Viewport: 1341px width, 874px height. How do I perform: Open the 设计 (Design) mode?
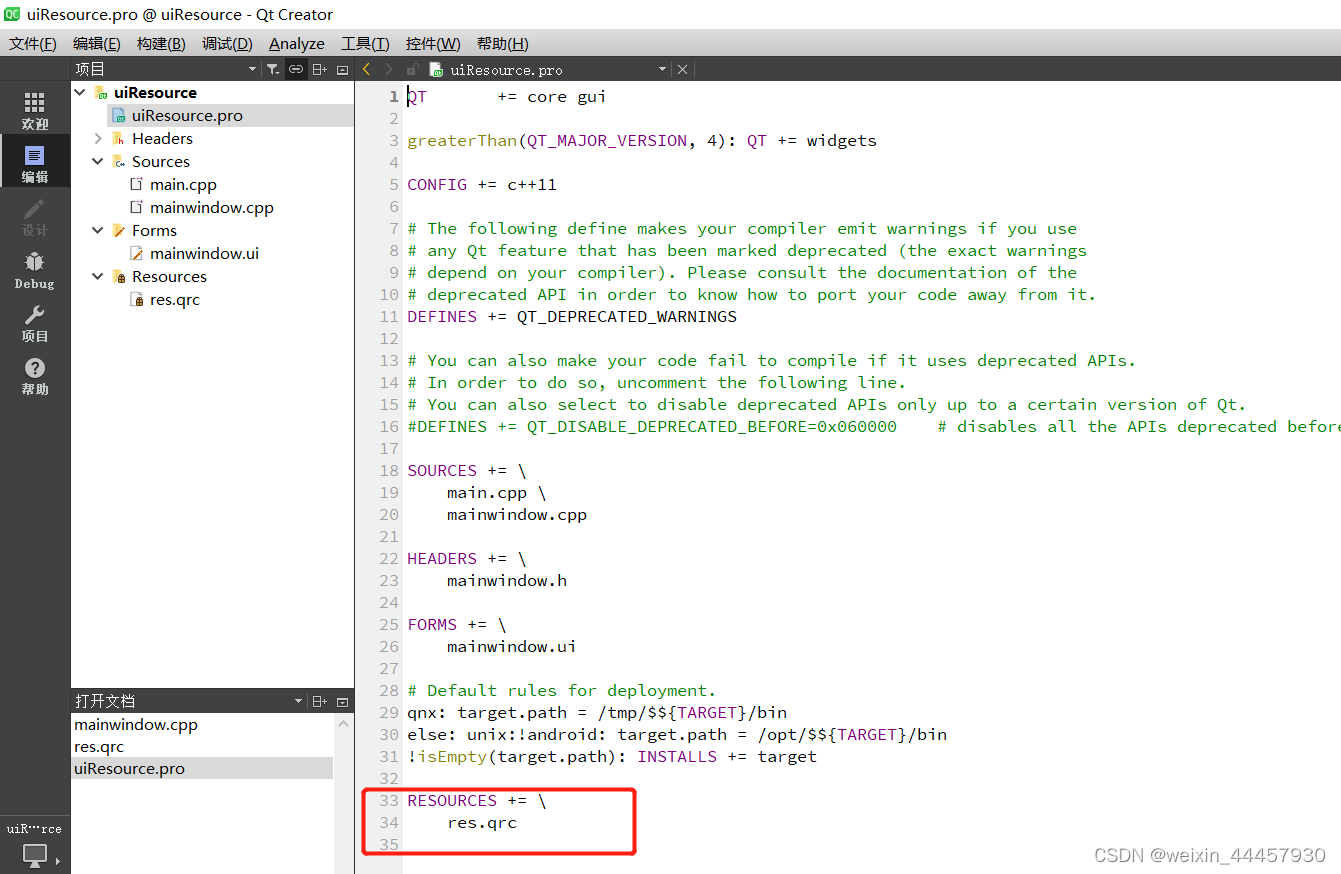tap(35, 217)
